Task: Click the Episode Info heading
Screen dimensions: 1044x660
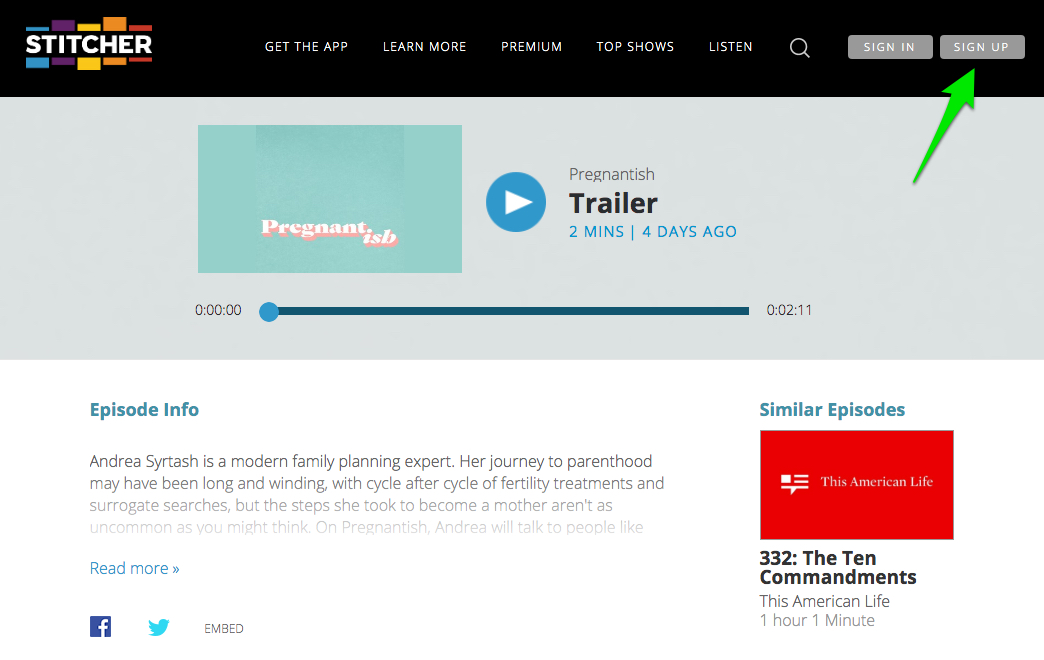Action: (144, 410)
